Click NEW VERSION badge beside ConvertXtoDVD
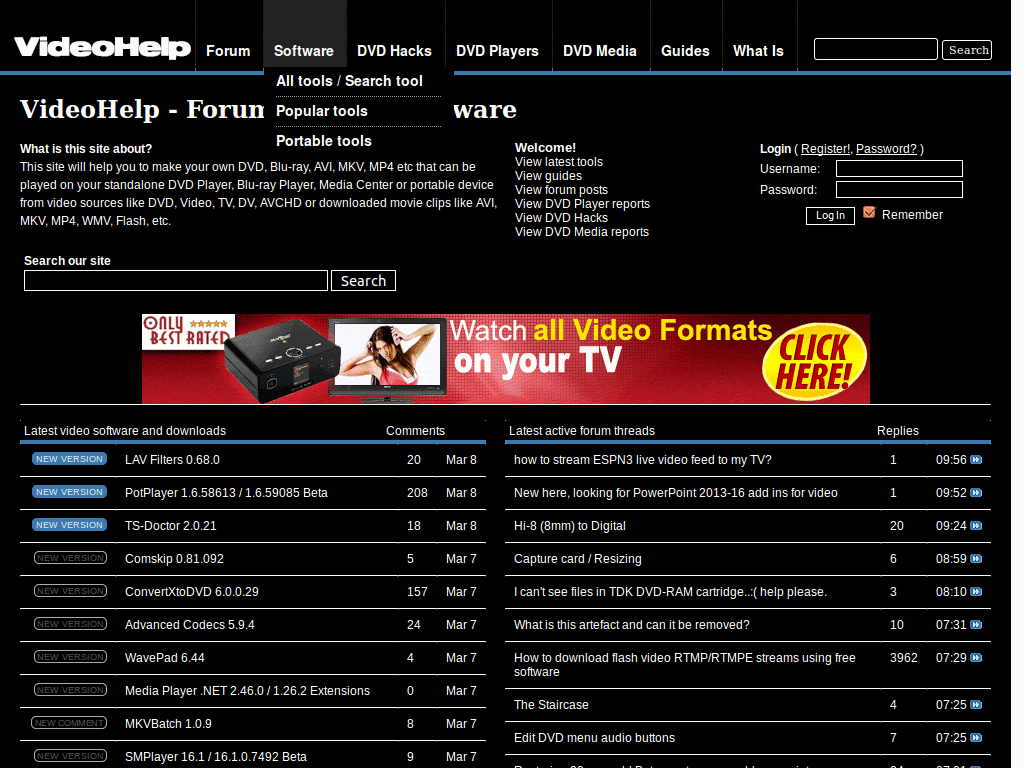 coord(70,591)
